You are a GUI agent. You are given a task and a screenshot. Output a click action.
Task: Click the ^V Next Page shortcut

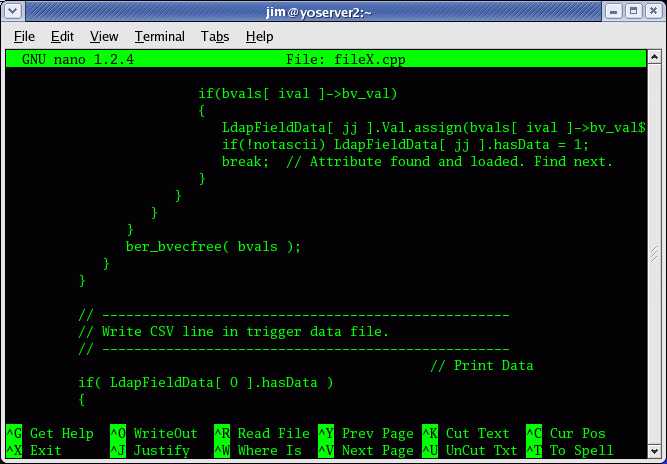coord(365,450)
